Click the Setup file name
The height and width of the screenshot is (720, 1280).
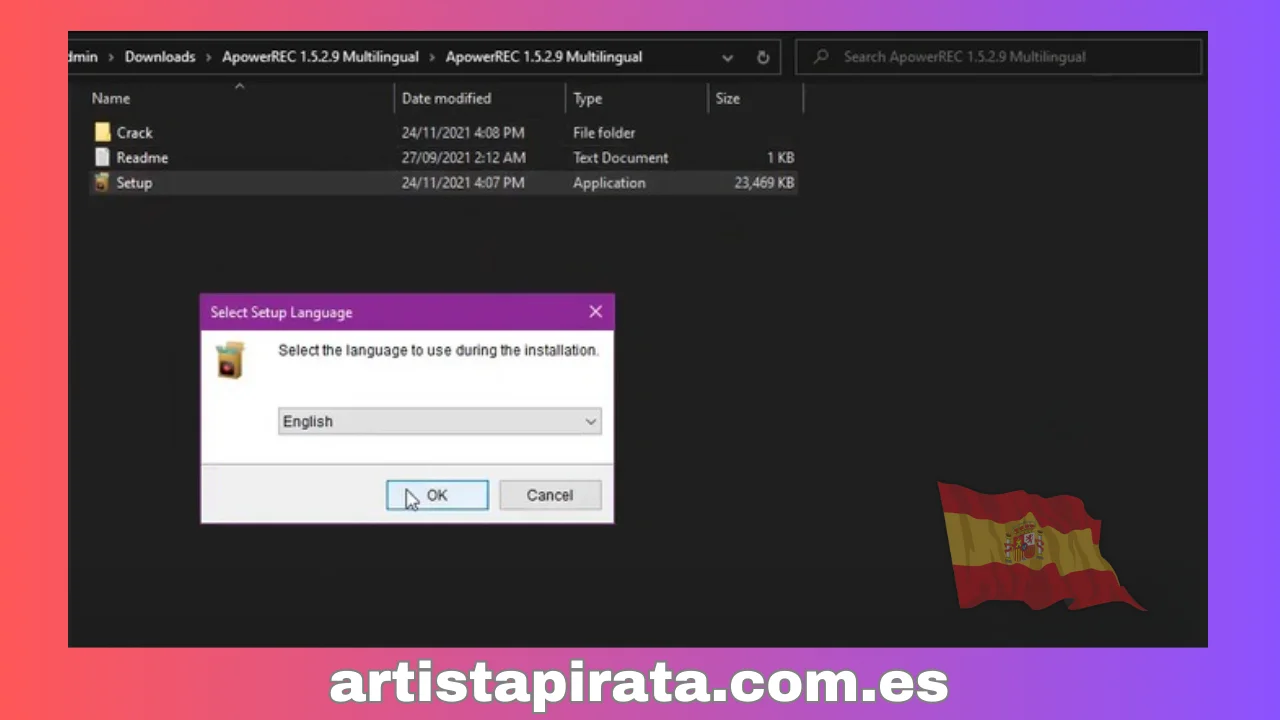tap(134, 182)
